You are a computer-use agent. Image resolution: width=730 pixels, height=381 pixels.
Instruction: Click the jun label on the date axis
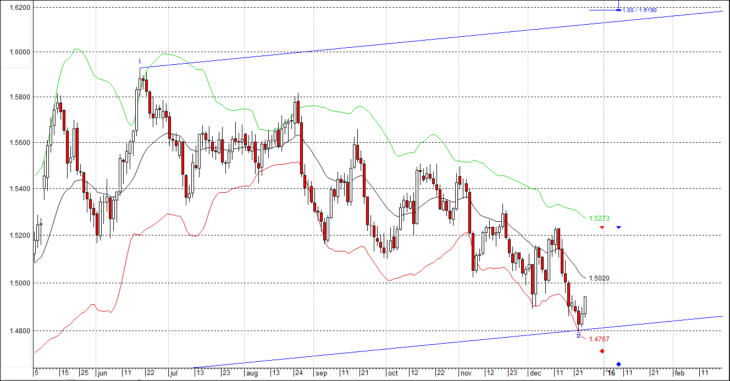pyautogui.click(x=102, y=373)
